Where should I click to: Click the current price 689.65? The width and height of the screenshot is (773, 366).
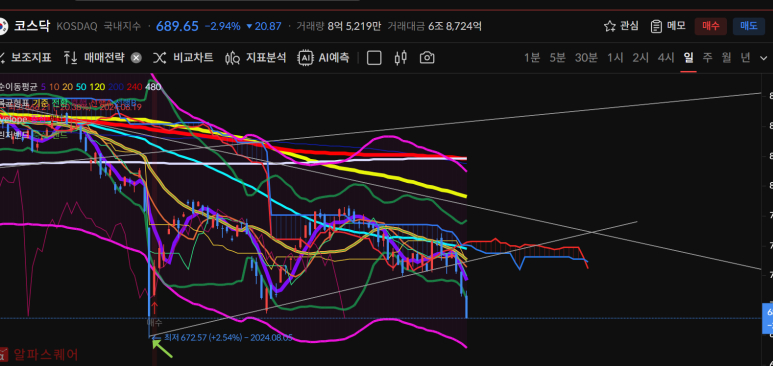tap(177, 26)
